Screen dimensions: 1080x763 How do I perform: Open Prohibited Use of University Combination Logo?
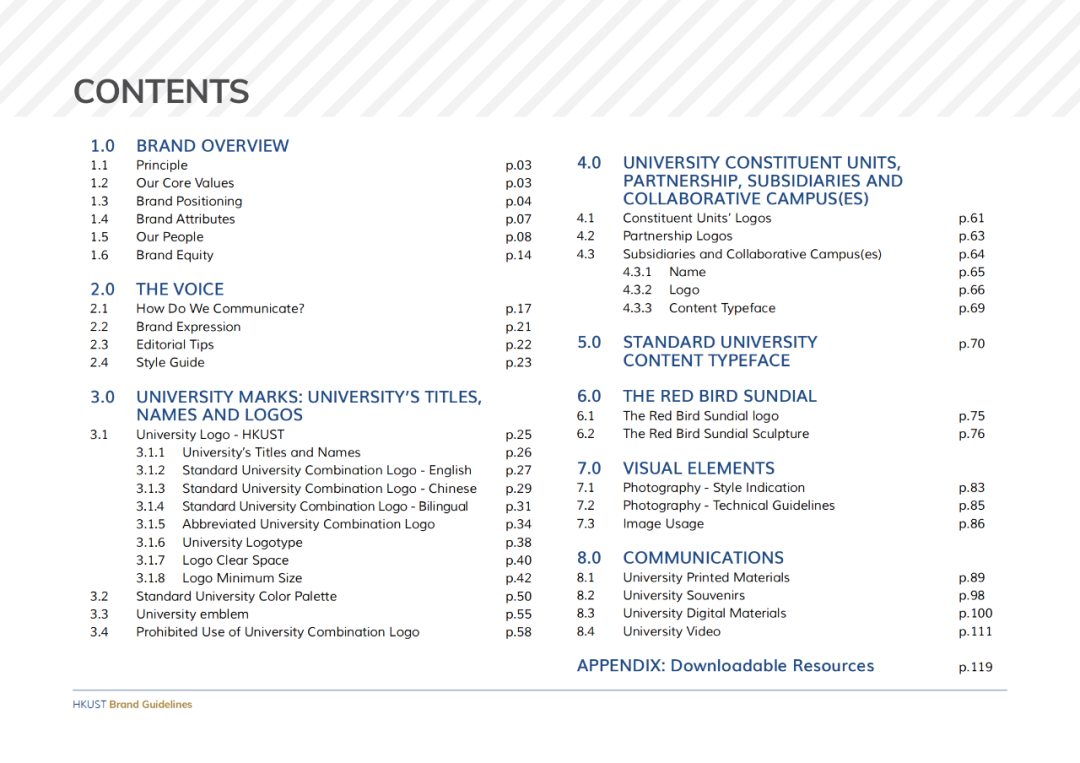(x=278, y=632)
